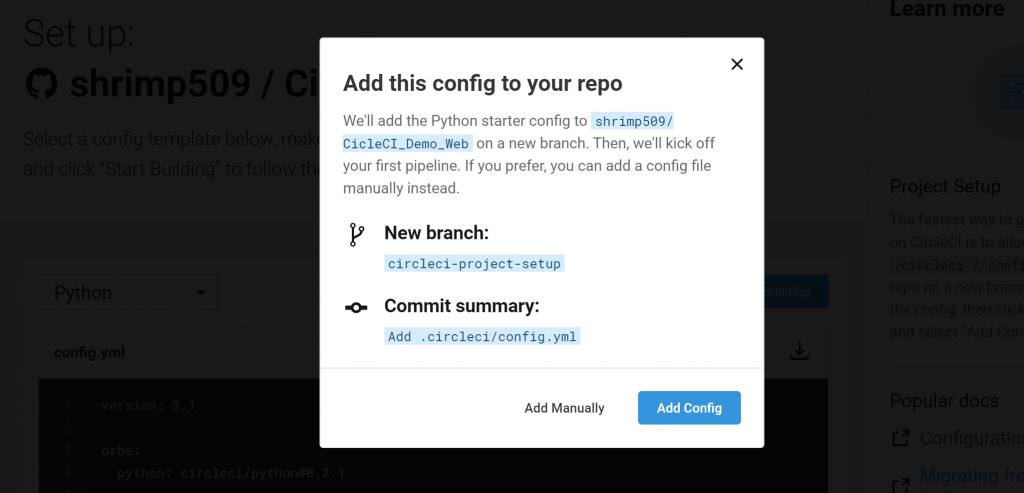The height and width of the screenshot is (493, 1024).
Task: Click the Add Config button
Action: coord(689,408)
